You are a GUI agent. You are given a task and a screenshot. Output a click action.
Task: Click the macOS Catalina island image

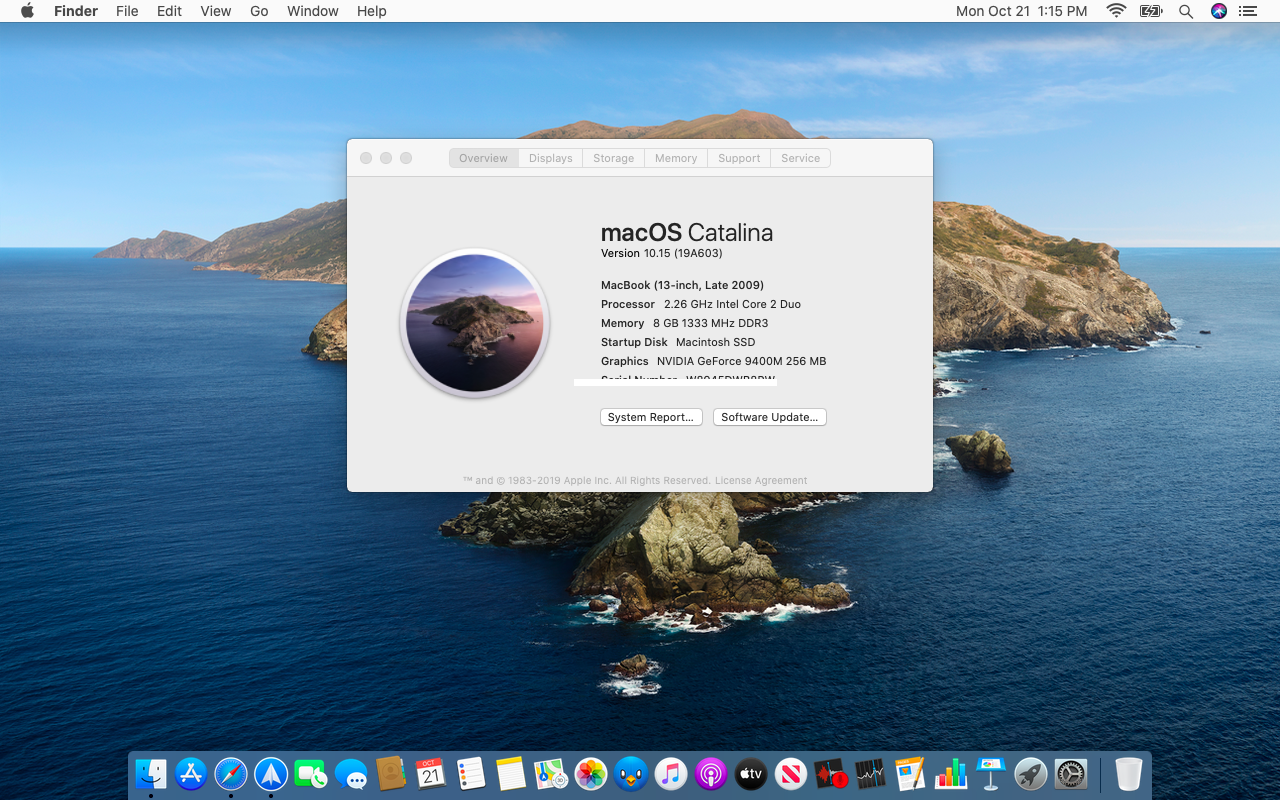coord(475,323)
